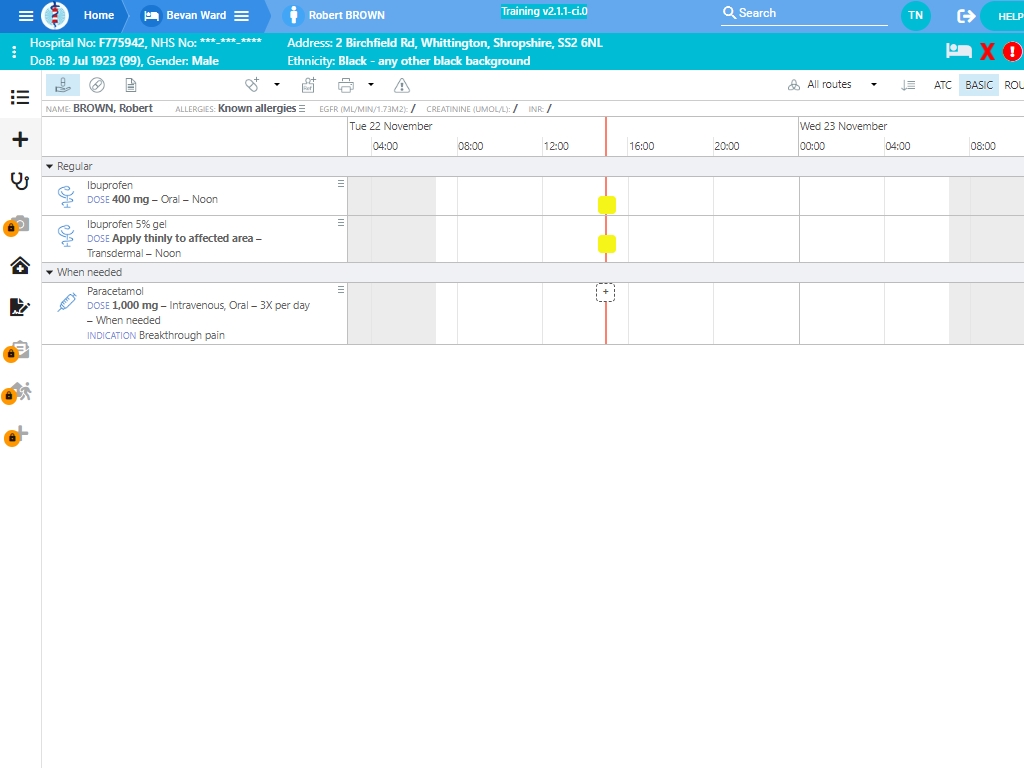This screenshot has width=1024, height=768.
Task: Open the locked discharge sidebar icon
Action: pos(17,393)
